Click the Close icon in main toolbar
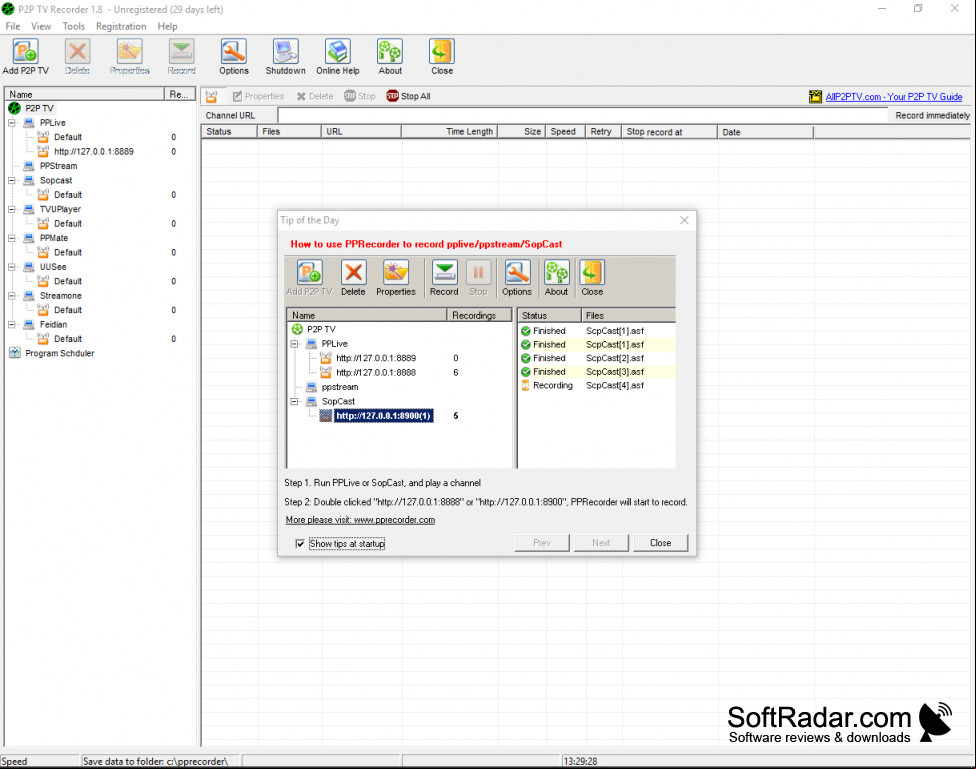Image resolution: width=976 pixels, height=769 pixels. (442, 57)
